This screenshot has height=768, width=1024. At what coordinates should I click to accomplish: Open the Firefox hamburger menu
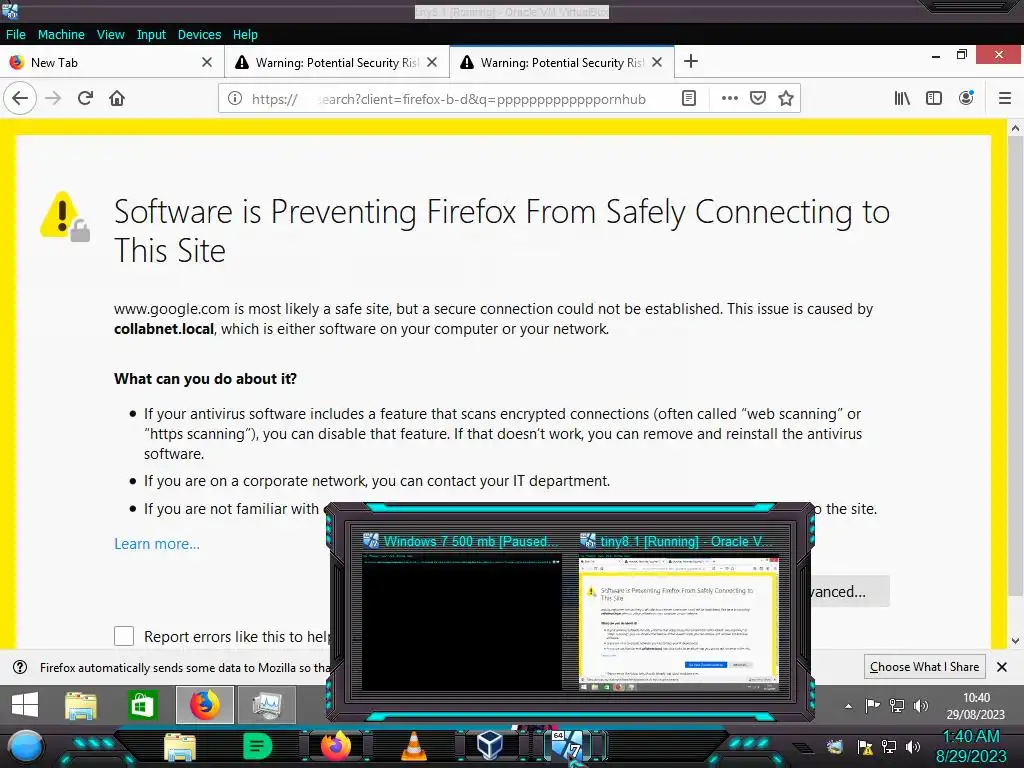(x=1005, y=99)
